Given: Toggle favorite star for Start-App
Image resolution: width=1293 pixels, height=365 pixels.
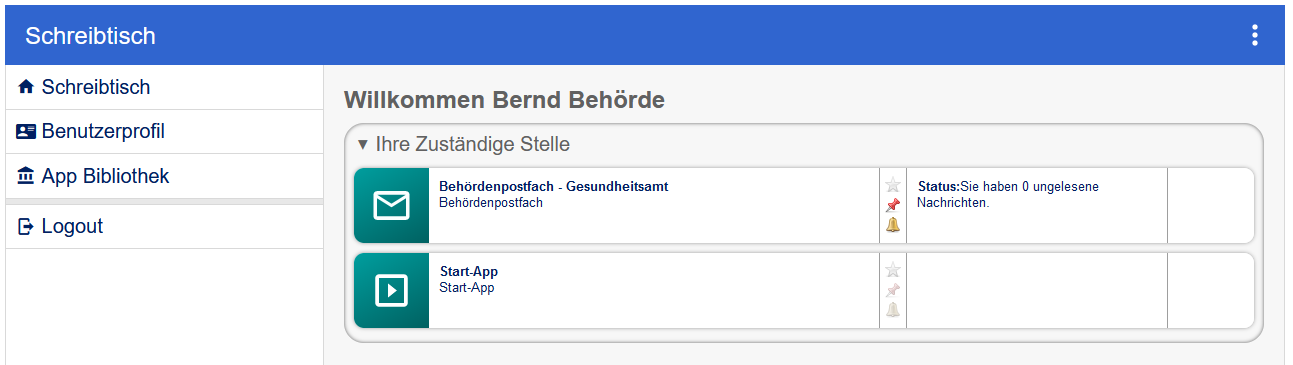Looking at the screenshot, I should click(x=893, y=270).
